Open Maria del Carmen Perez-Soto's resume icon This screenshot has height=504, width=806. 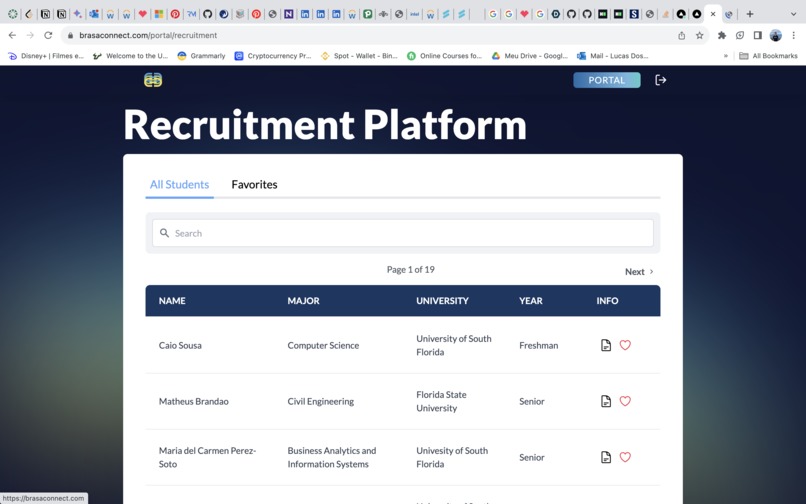(x=606, y=457)
